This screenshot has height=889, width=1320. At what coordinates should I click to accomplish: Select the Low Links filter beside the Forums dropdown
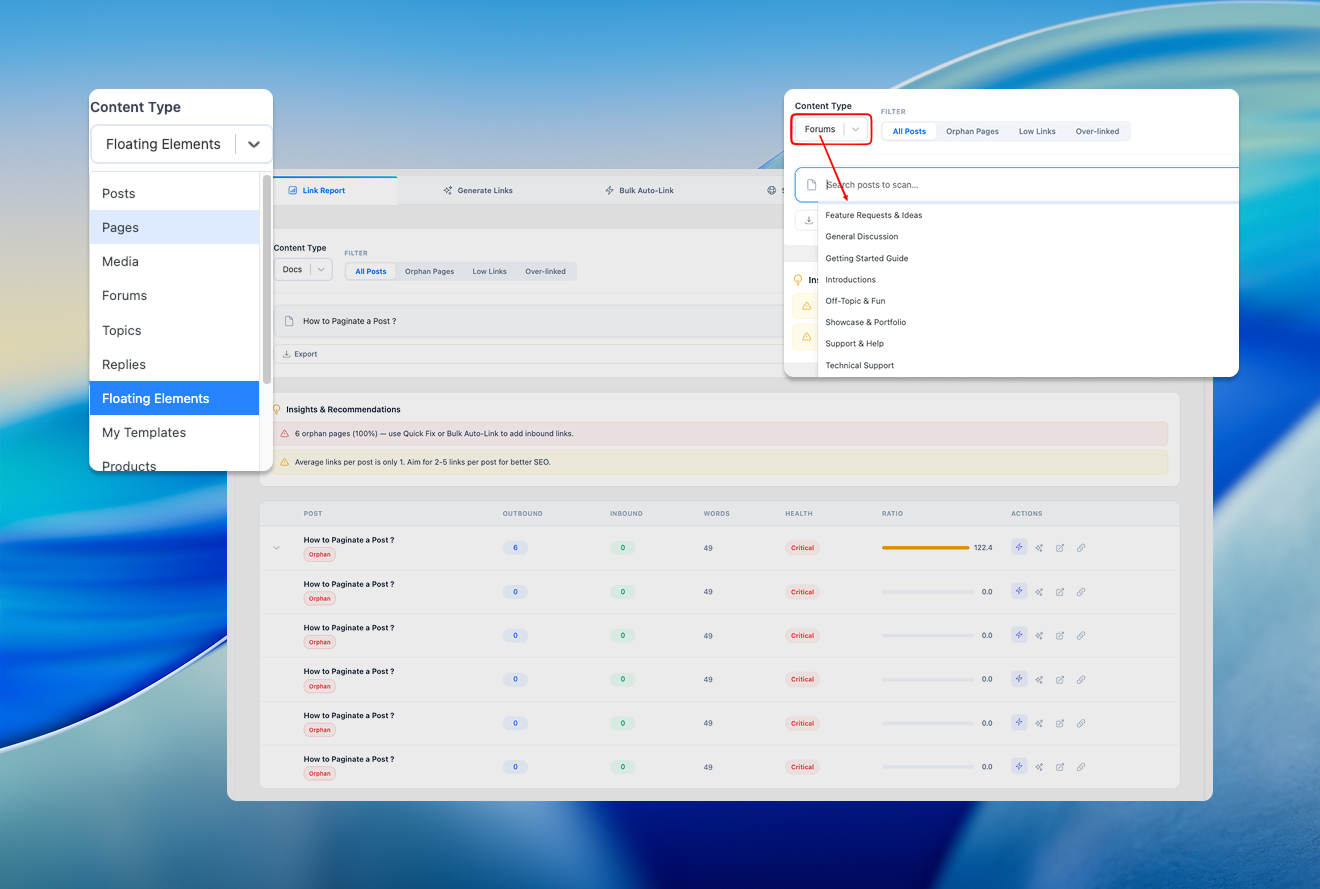pyautogui.click(x=1037, y=131)
